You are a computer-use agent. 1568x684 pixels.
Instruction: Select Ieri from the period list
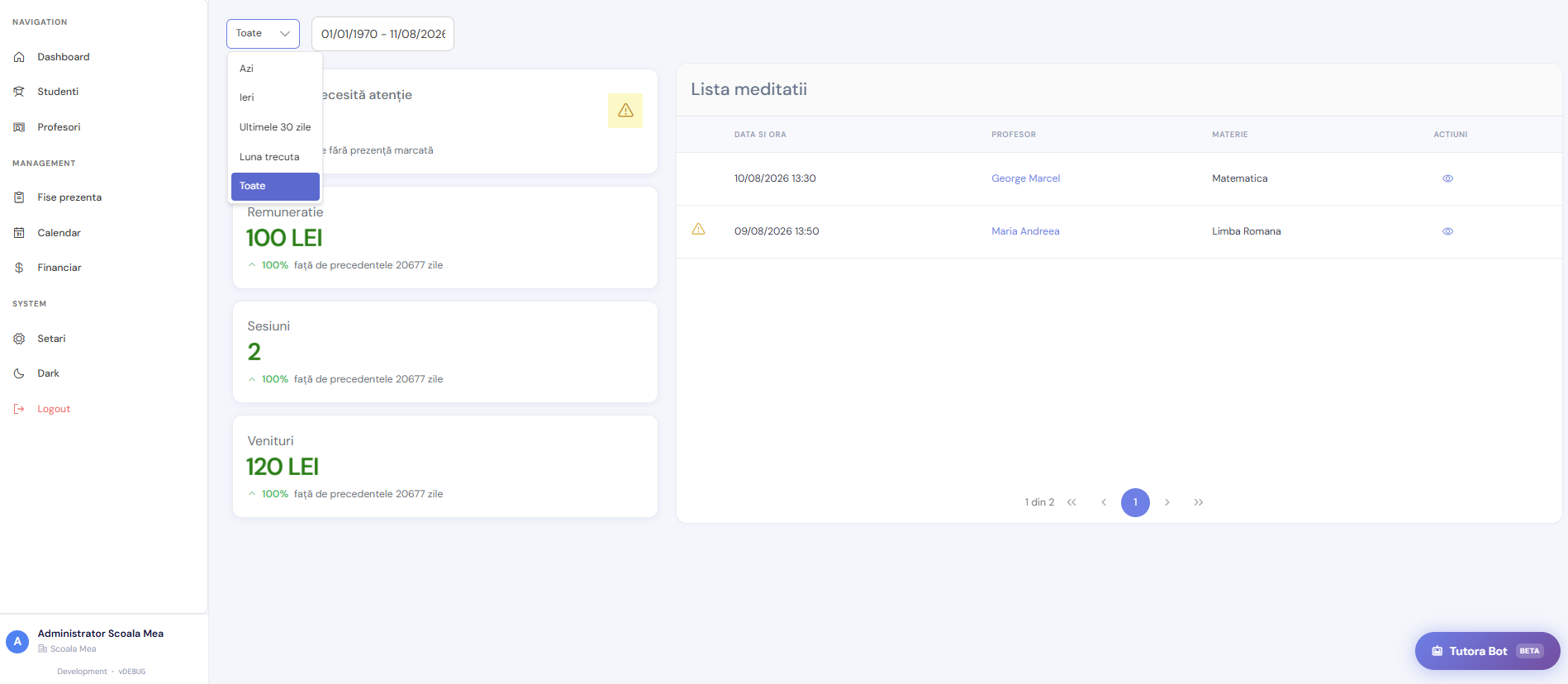tap(275, 97)
